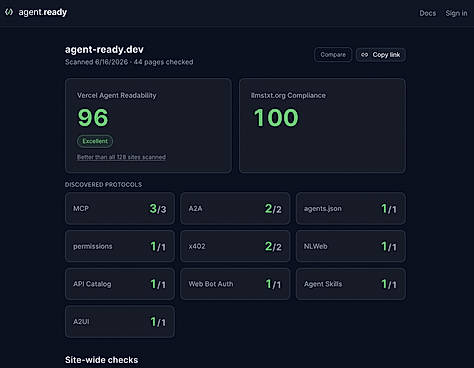Open the API Catalog protocol card
This screenshot has height=368, width=474.
[120, 284]
